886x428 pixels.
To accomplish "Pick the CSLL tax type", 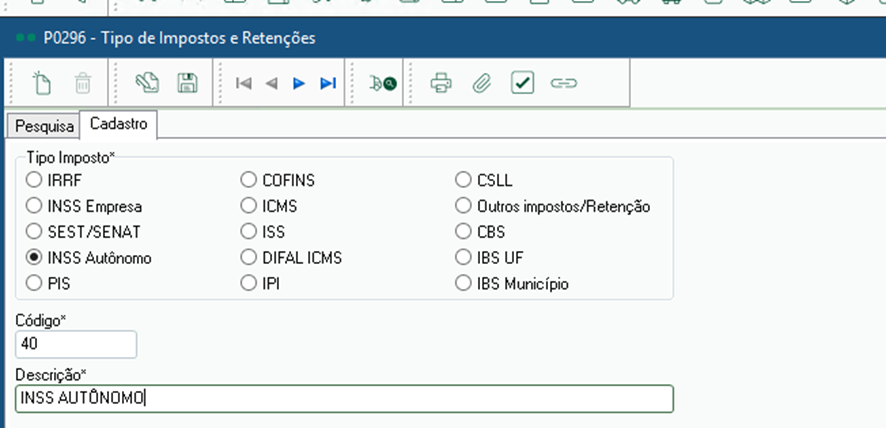I will pos(463,180).
